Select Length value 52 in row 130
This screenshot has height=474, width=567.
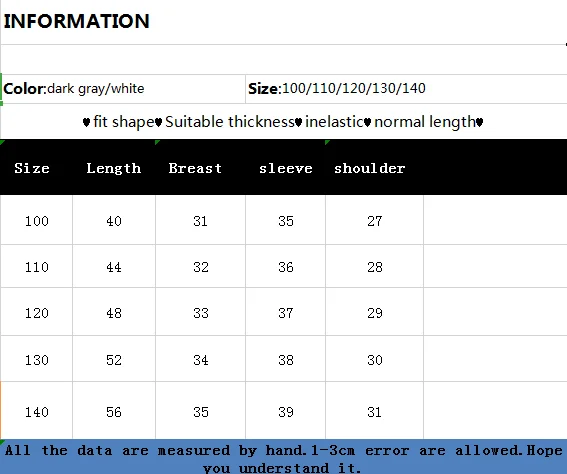pos(114,360)
